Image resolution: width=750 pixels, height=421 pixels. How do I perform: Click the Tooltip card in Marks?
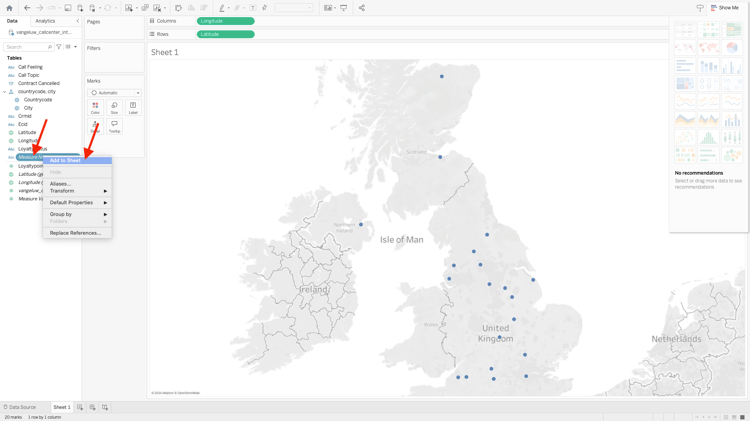(114, 126)
